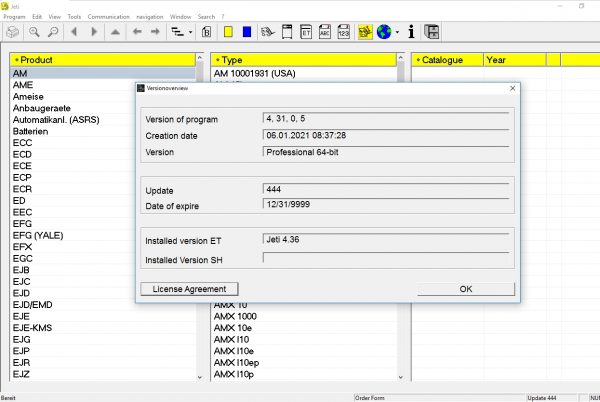The width and height of the screenshot is (600, 402).
Task: Click the 123 disk icon
Action: 344,32
